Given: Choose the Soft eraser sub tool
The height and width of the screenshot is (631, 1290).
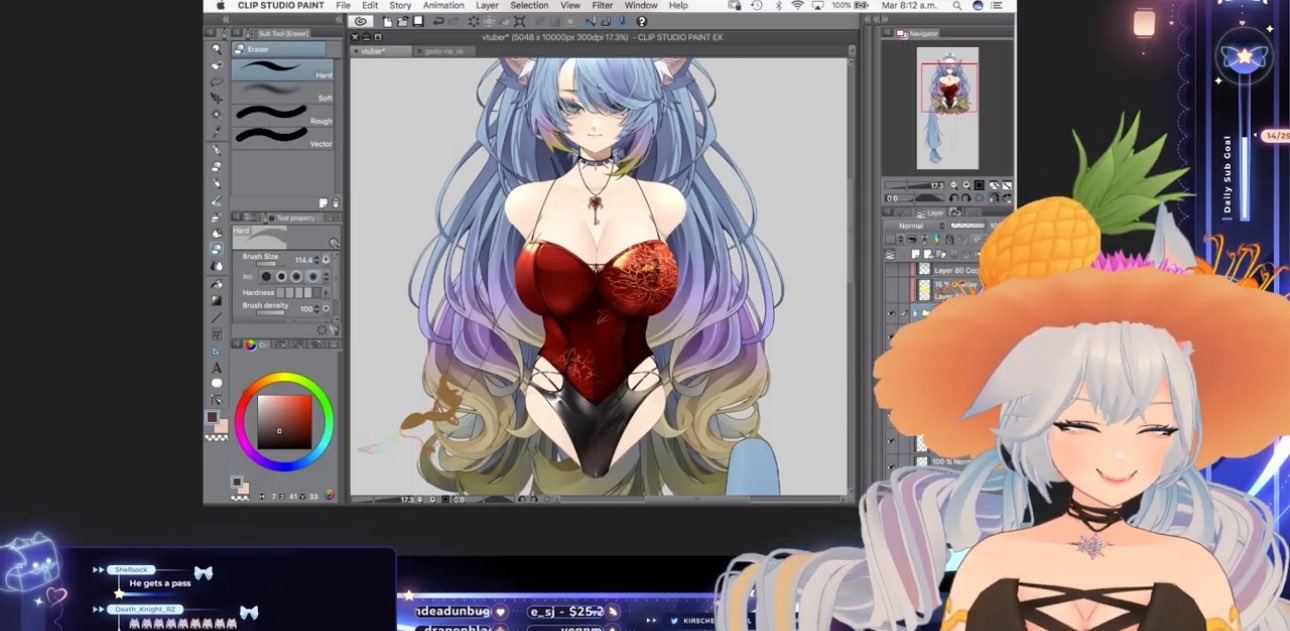Looking at the screenshot, I should 284,92.
